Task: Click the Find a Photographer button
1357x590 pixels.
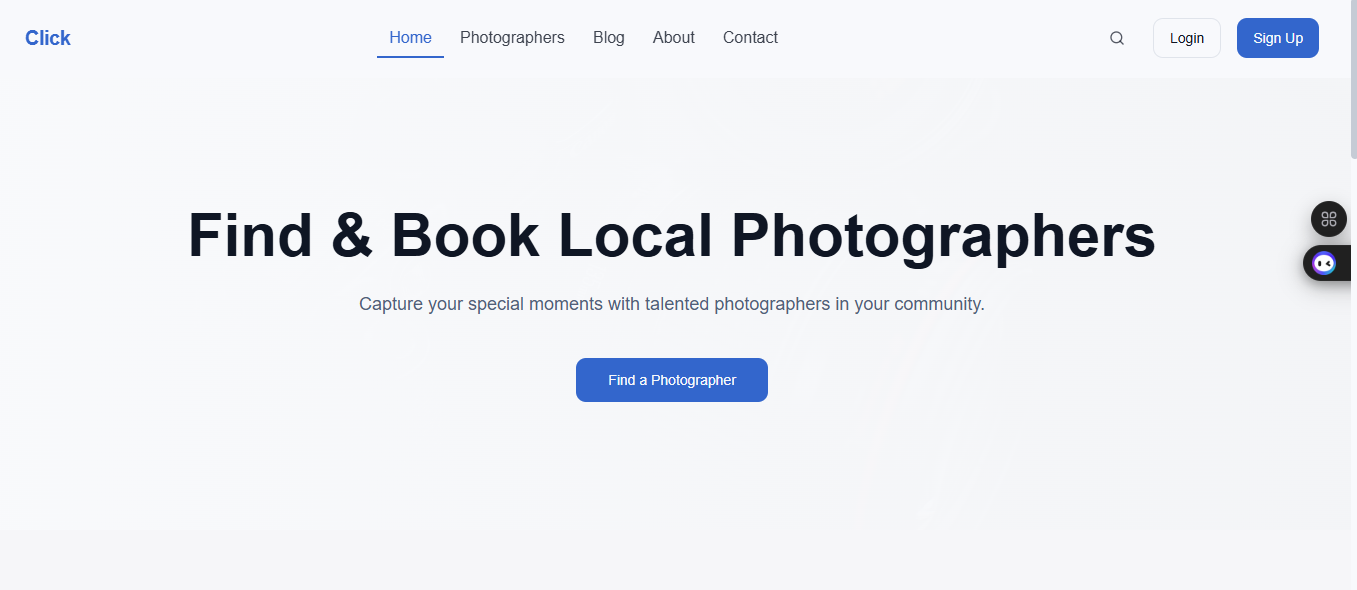Action: tap(671, 380)
